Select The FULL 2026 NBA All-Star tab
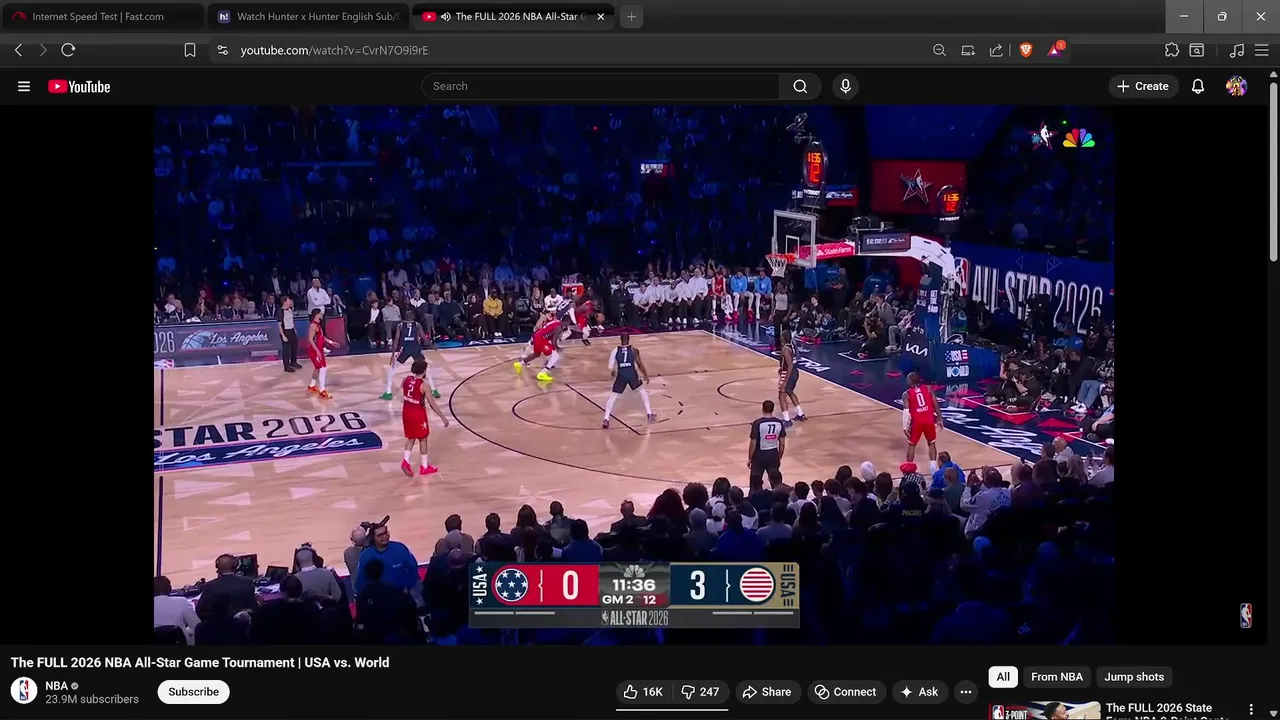The image size is (1280, 720). click(513, 17)
